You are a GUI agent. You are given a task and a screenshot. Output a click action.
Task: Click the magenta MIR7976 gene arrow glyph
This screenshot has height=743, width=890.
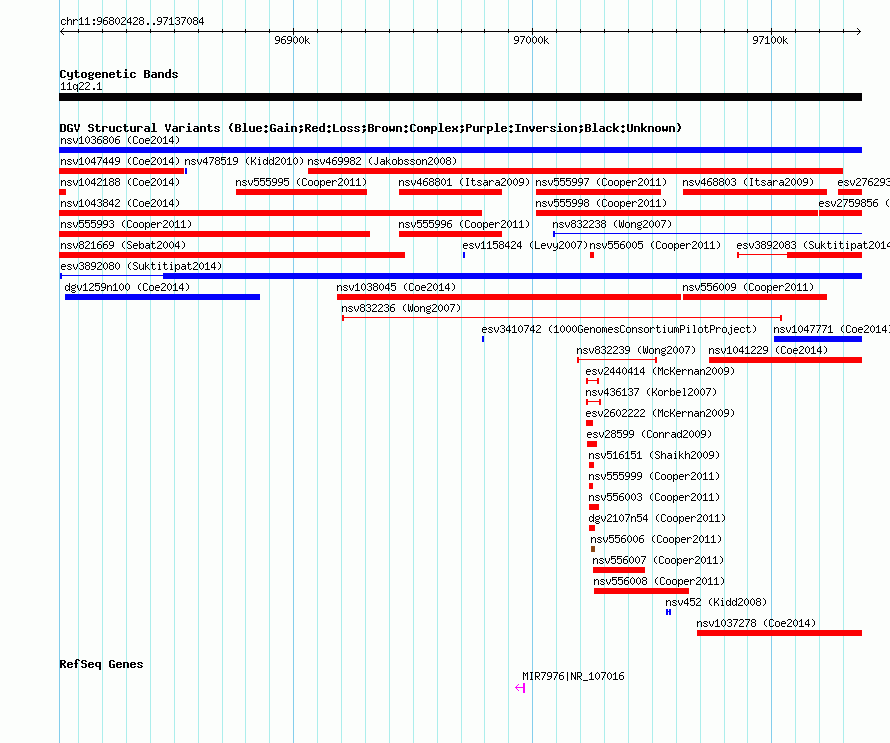(x=520, y=688)
